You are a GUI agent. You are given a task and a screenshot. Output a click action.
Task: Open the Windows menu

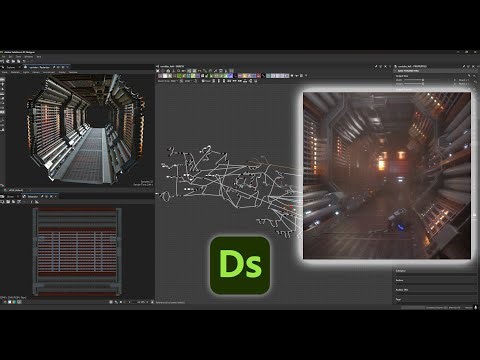(x=29, y=57)
